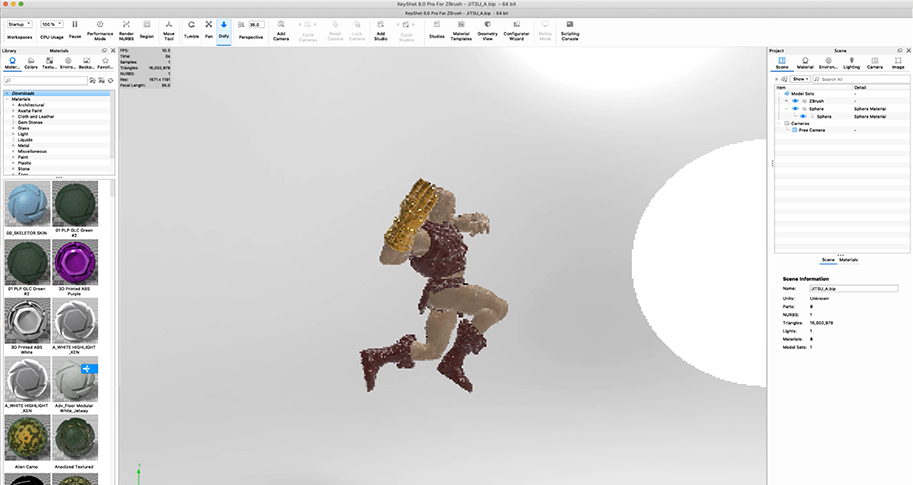Undock the Project panel

pos(900,51)
